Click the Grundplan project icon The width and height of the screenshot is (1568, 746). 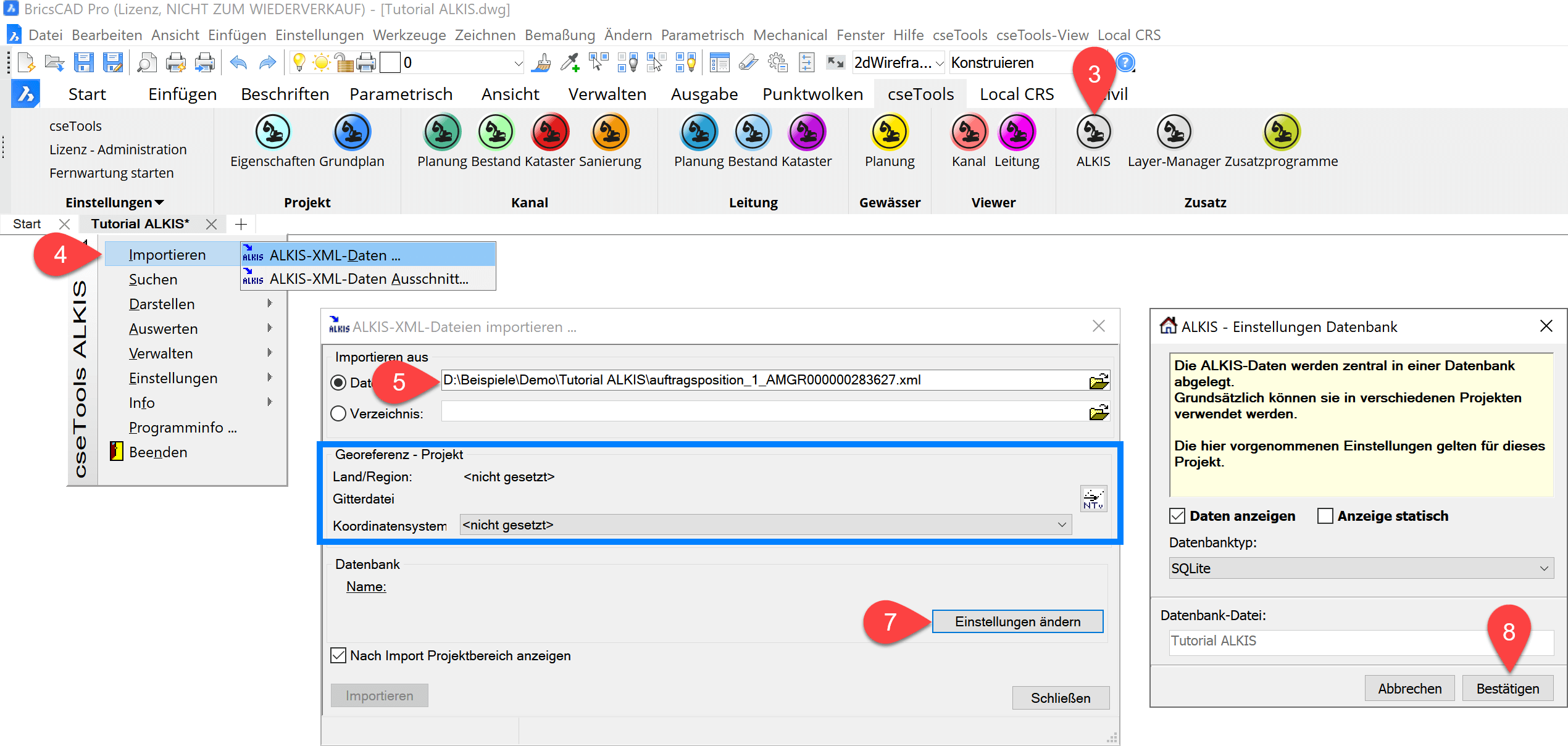352,132
